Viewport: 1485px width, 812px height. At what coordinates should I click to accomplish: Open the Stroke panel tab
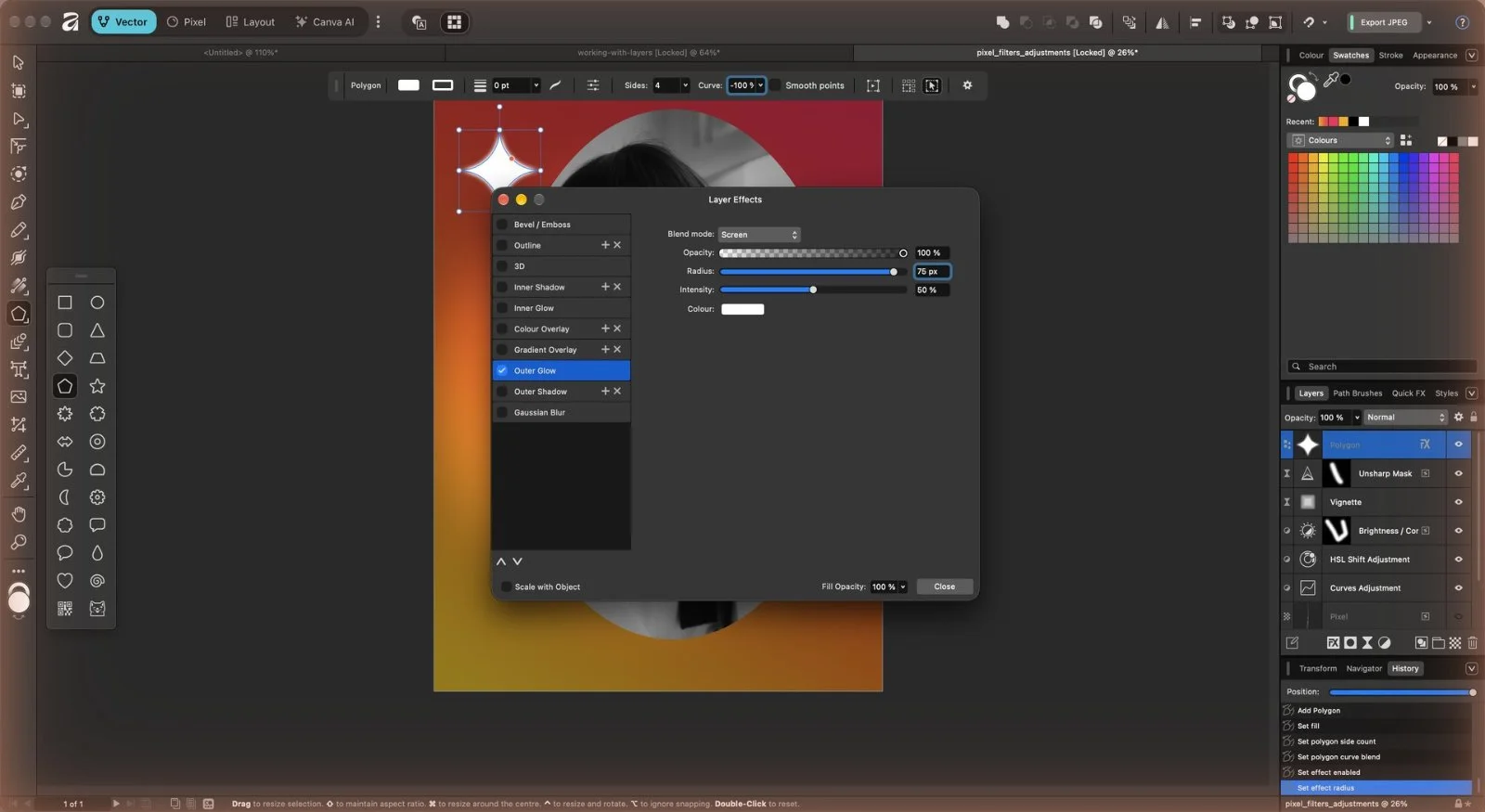click(x=1390, y=56)
